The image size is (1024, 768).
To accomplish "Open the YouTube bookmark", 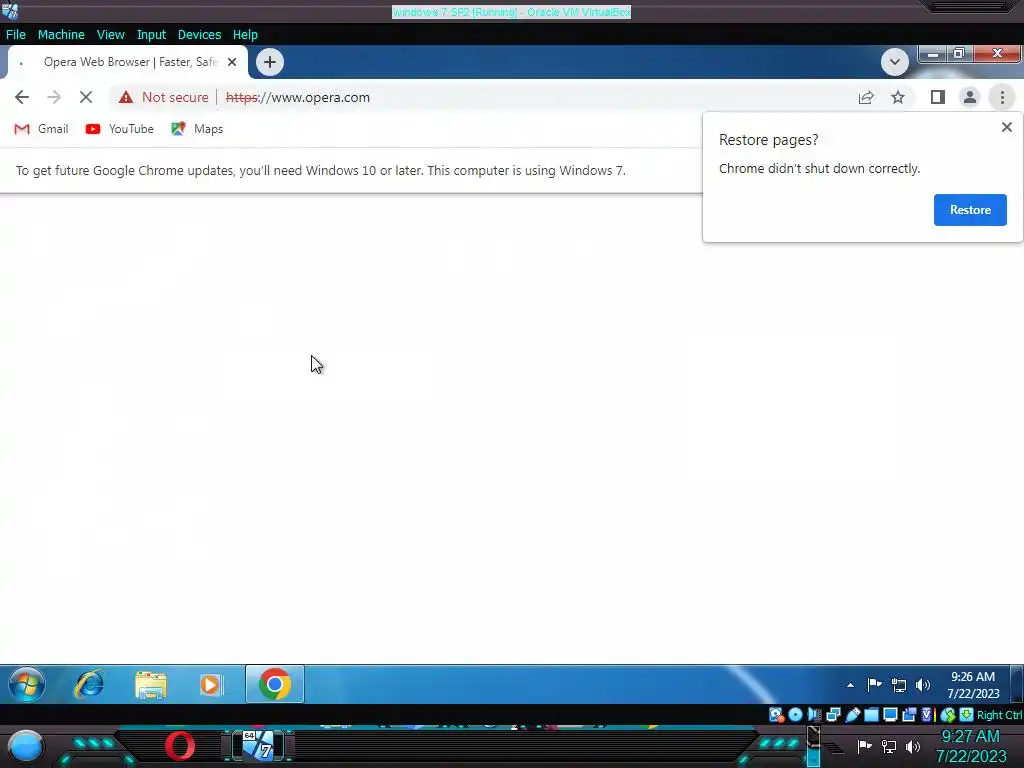I will pyautogui.click(x=120, y=129).
